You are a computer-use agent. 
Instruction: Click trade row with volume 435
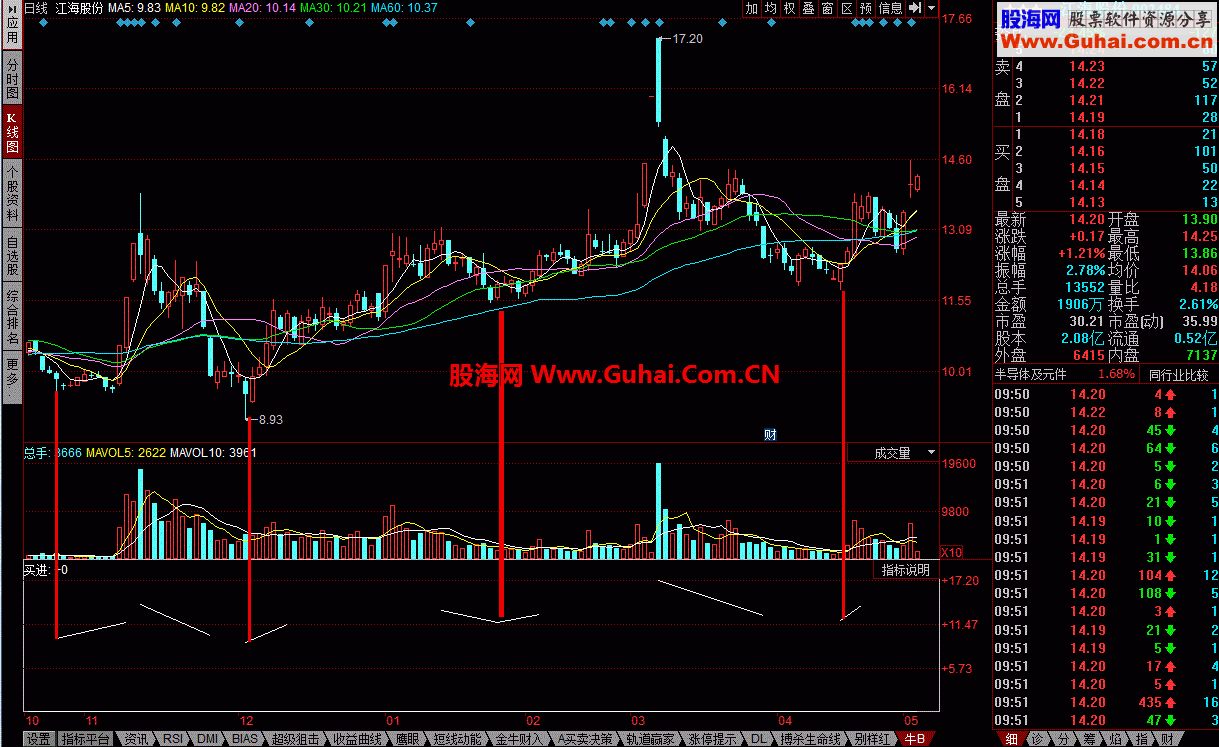(x=1106, y=702)
